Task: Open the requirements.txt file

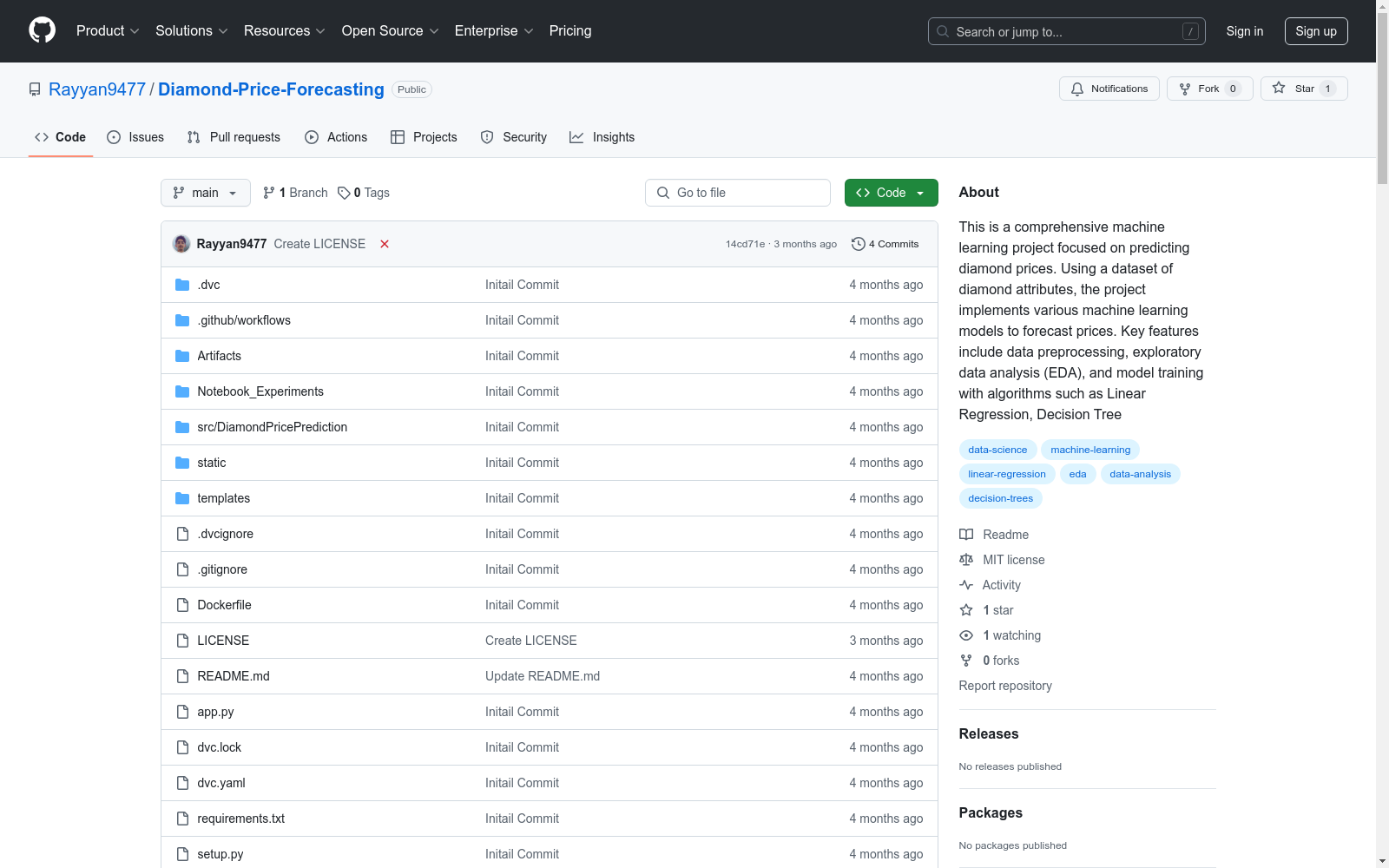Action: 240,819
